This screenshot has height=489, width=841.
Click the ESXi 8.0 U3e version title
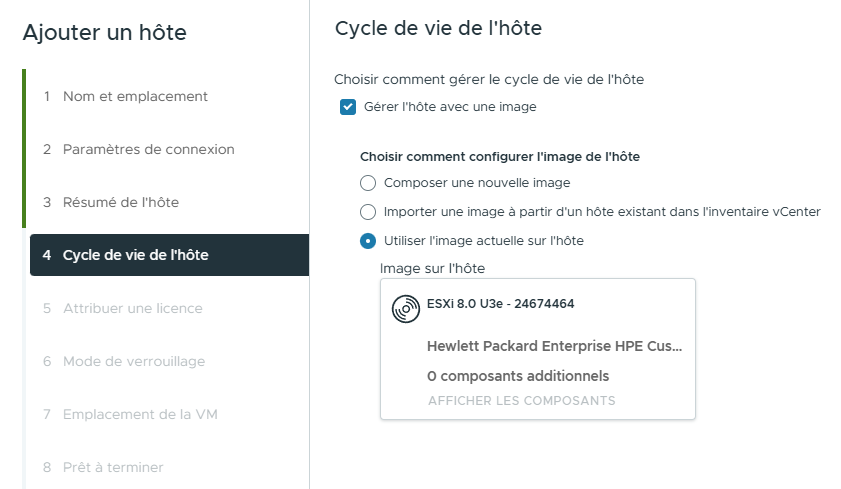[x=500, y=304]
